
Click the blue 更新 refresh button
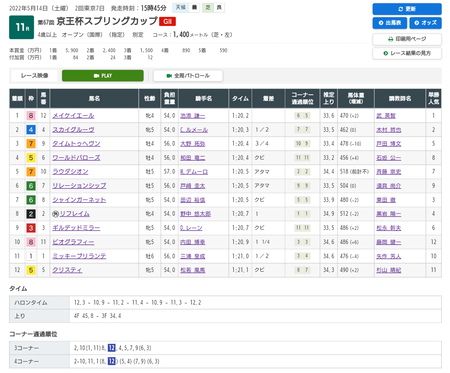[407, 9]
